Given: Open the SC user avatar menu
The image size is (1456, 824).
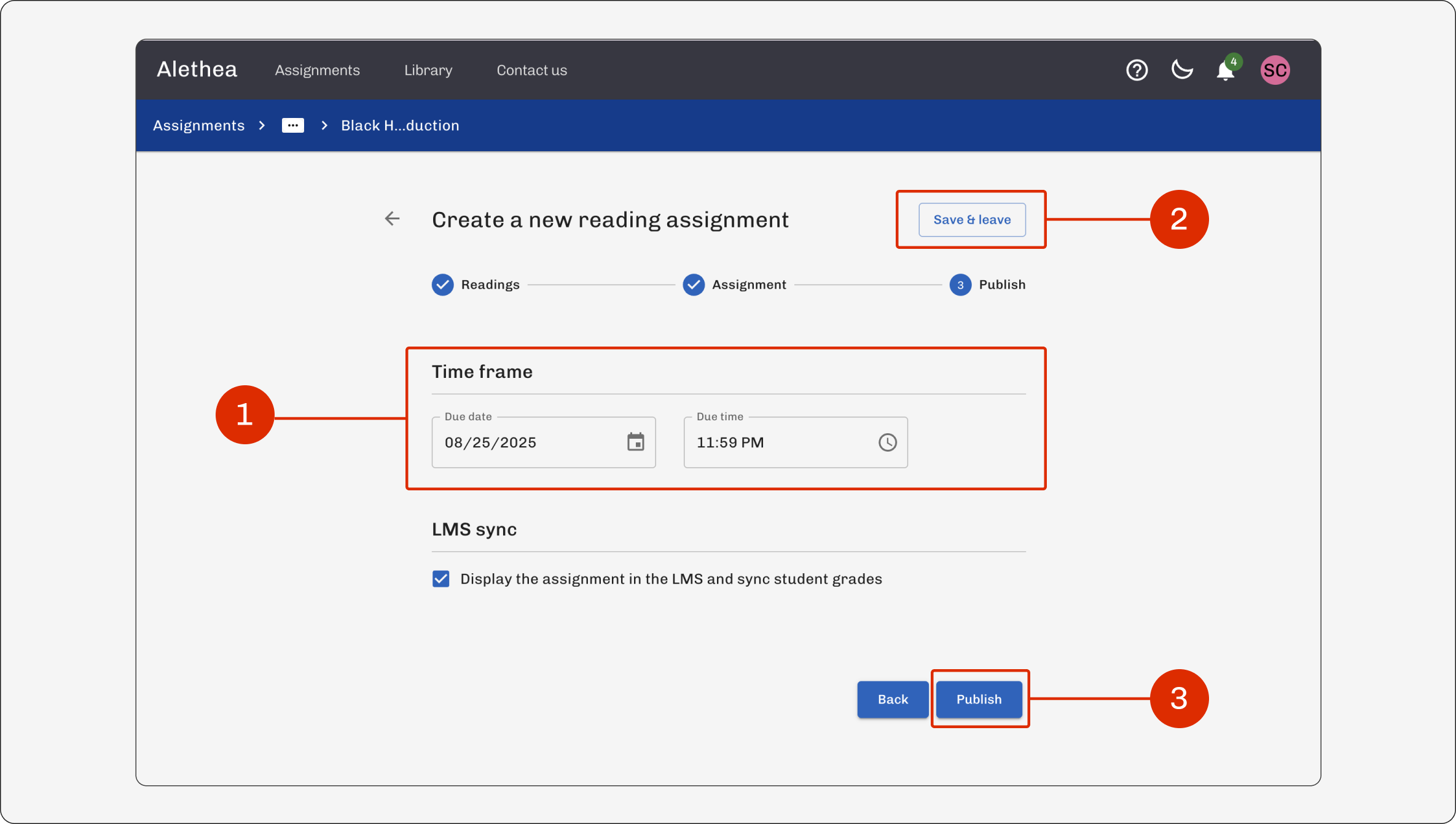Looking at the screenshot, I should [1275, 70].
